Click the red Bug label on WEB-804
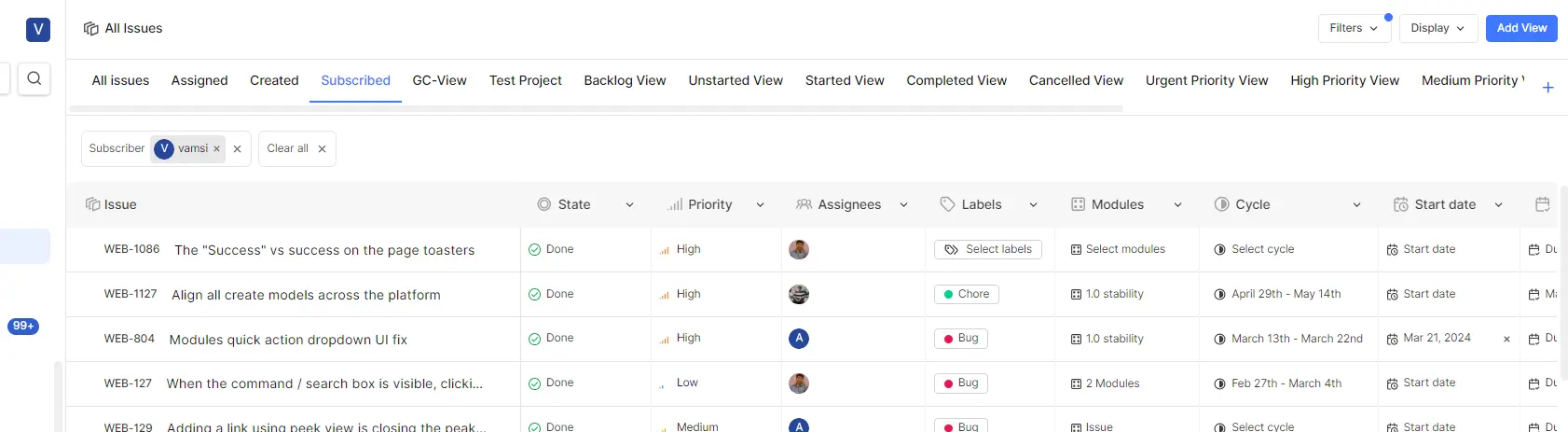The height and width of the screenshot is (432, 1568). click(x=961, y=339)
